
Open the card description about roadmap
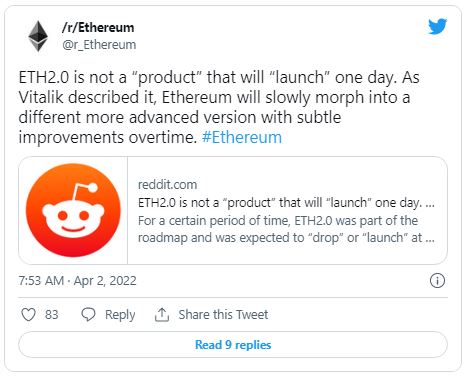click(x=286, y=229)
